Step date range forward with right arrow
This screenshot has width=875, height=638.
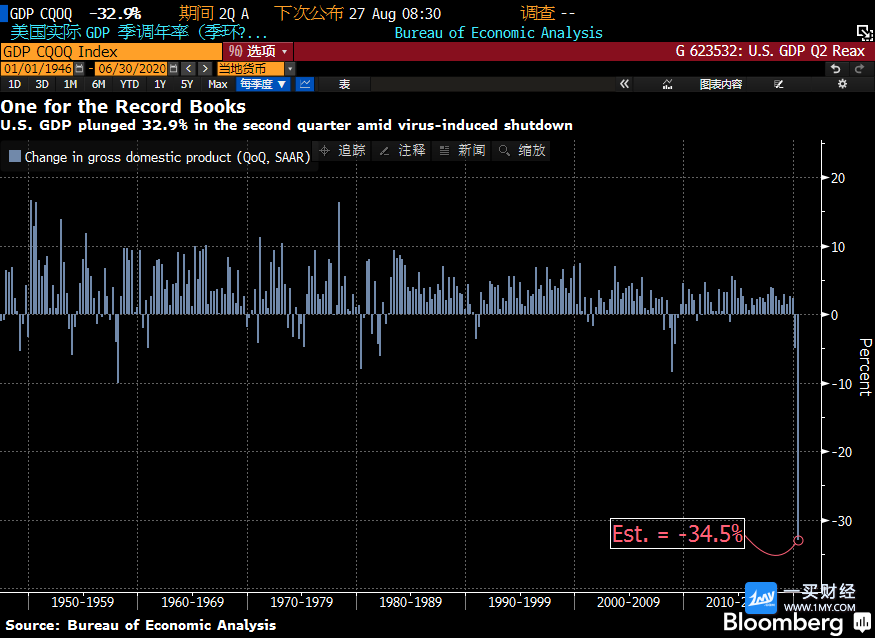[x=205, y=69]
